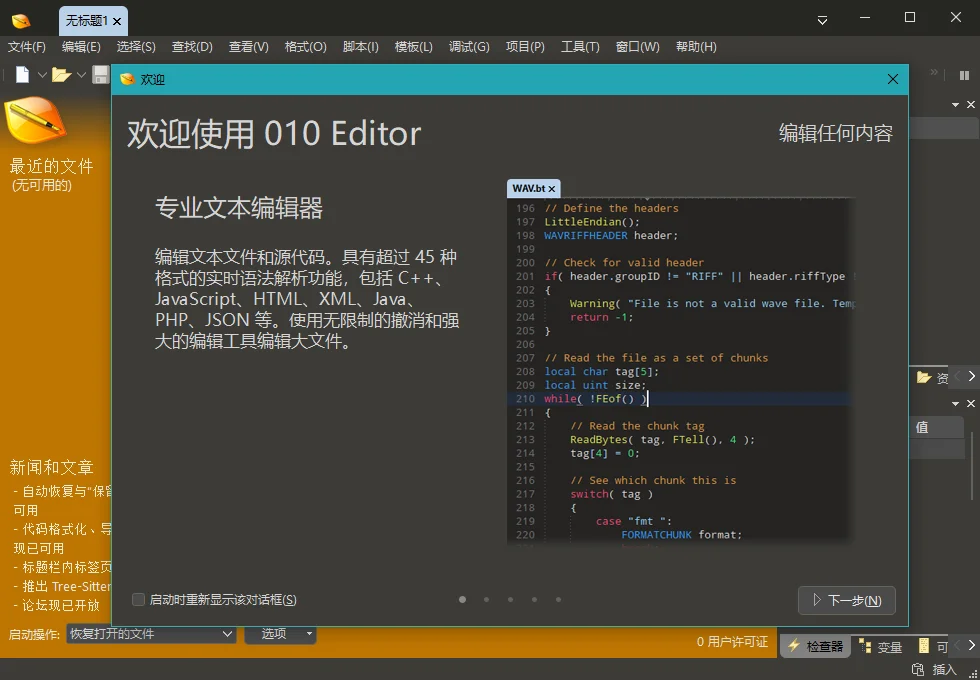The height and width of the screenshot is (680, 980).
Task: Open the 编辑(E) menu
Action: point(81,47)
